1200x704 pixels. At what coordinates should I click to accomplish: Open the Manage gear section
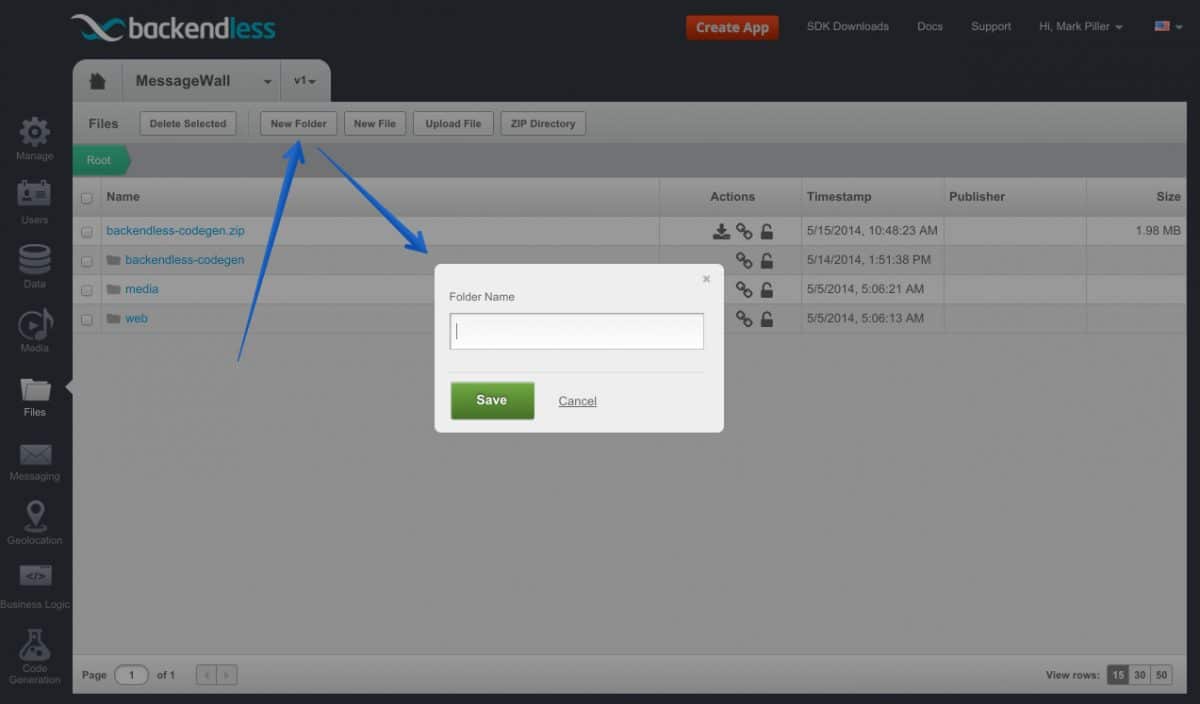tap(34, 139)
